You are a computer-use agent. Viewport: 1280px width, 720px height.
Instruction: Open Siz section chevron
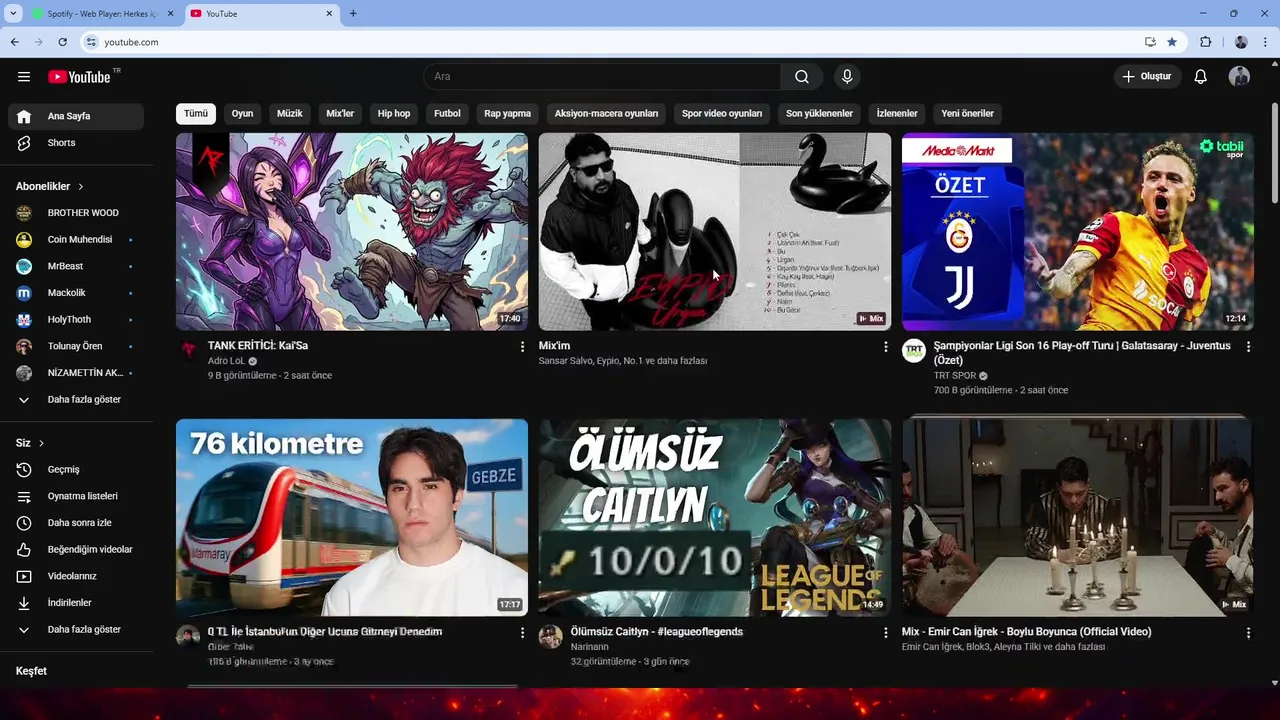pyautogui.click(x=41, y=443)
